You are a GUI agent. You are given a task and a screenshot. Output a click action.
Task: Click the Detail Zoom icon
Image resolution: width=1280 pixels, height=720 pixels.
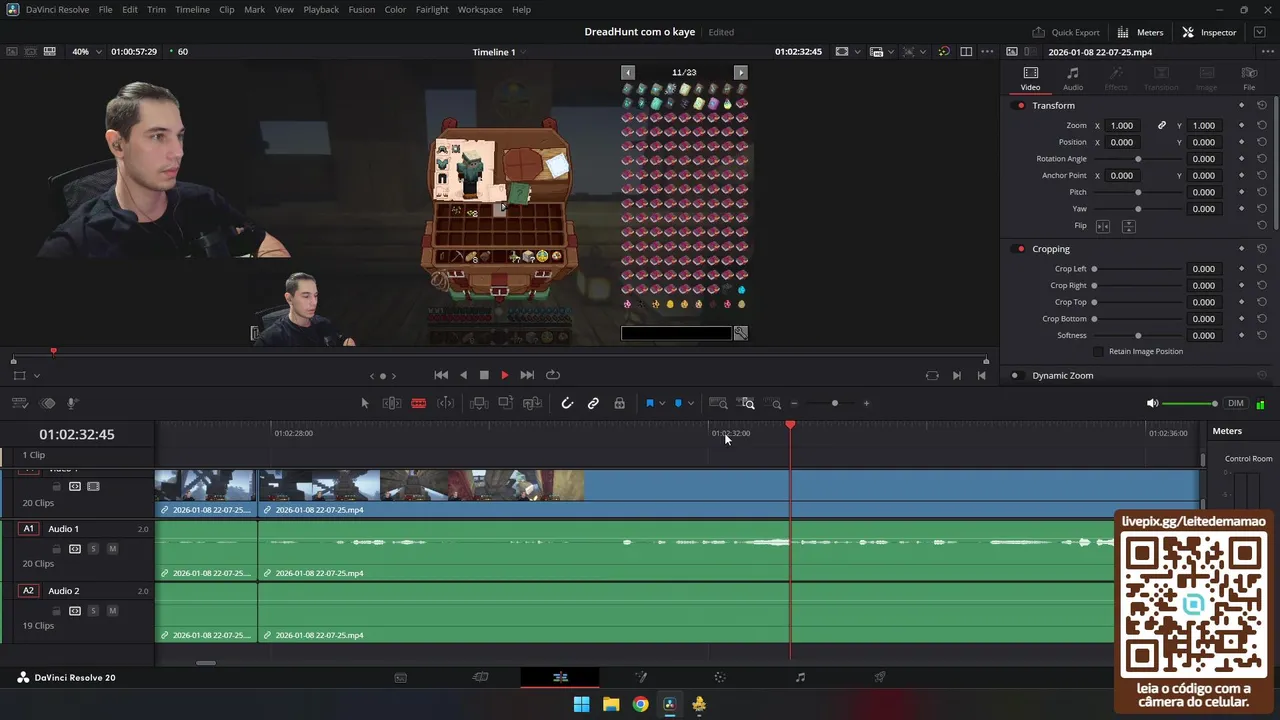coord(746,403)
